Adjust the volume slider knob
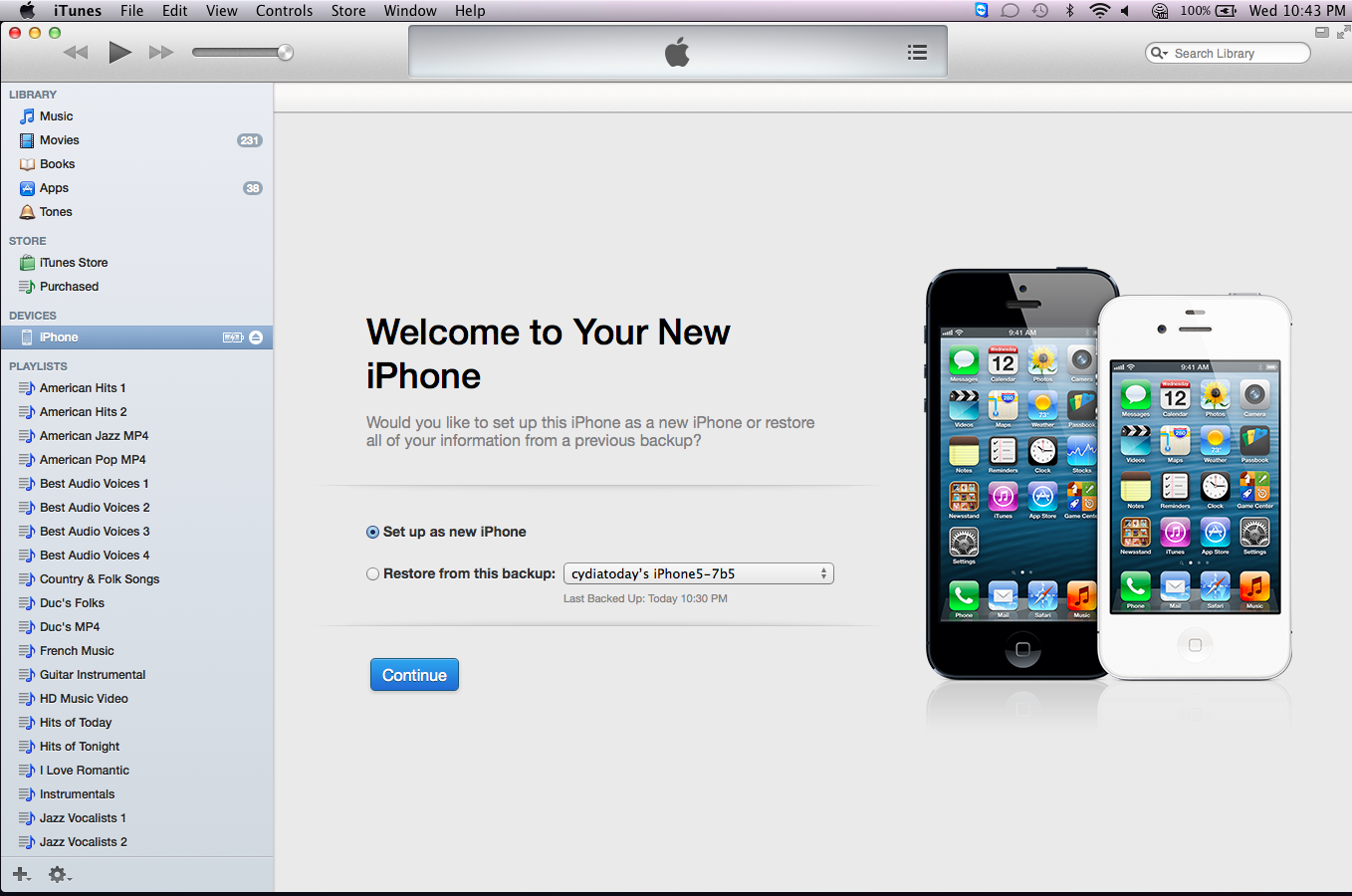Screen dimensions: 1352x896 [x=286, y=52]
